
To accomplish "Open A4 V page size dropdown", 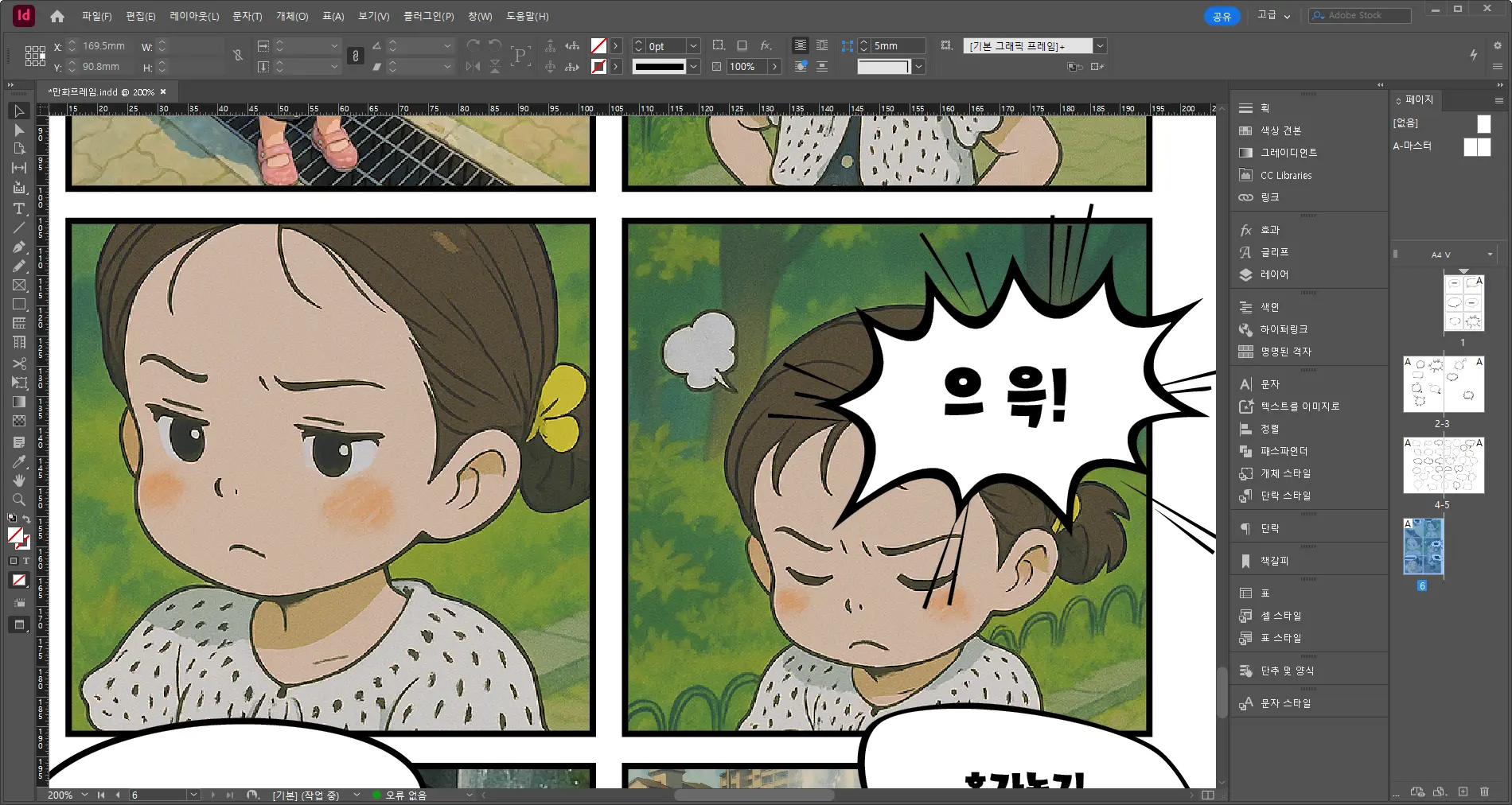I will [1490, 255].
